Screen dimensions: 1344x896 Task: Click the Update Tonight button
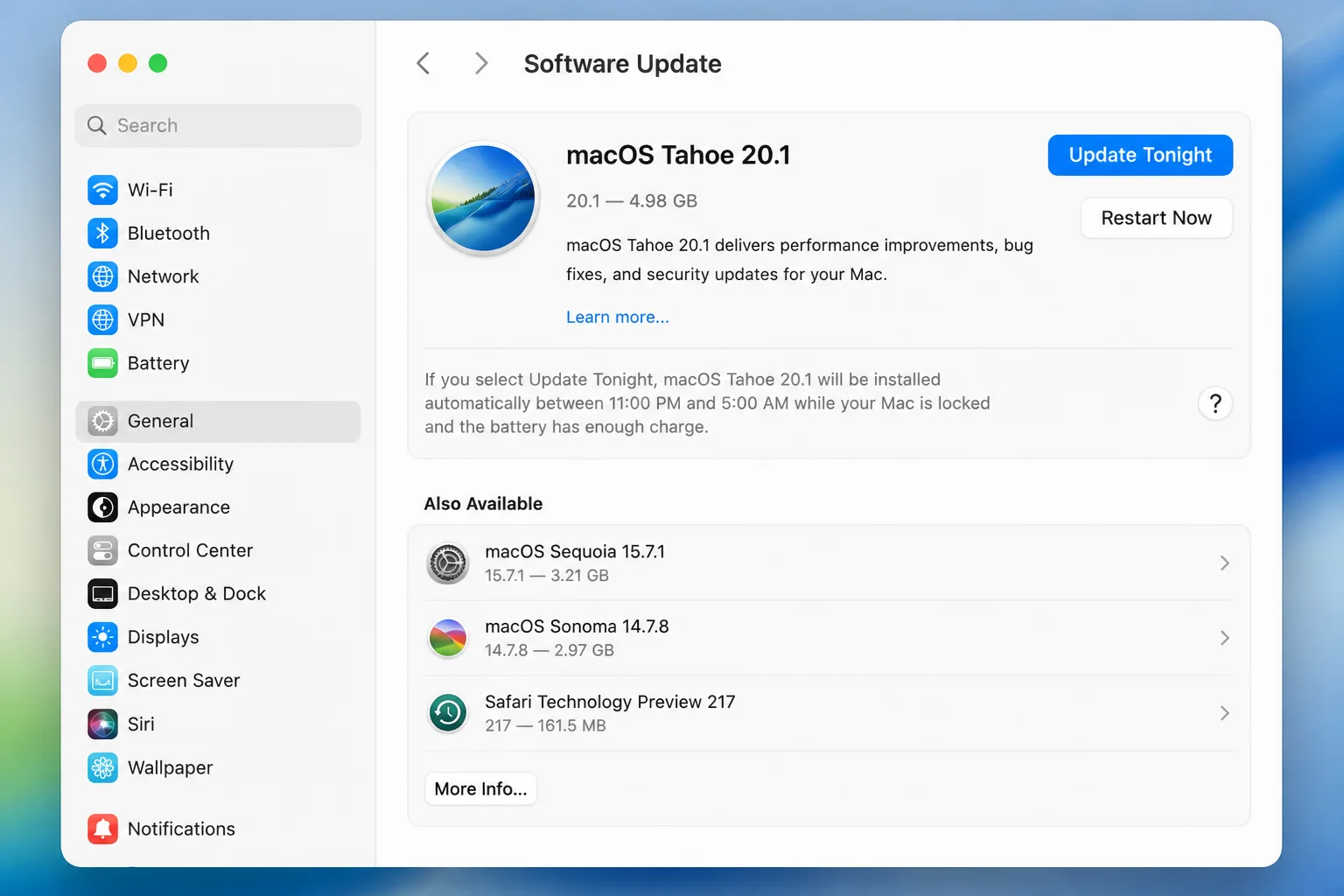coord(1140,155)
